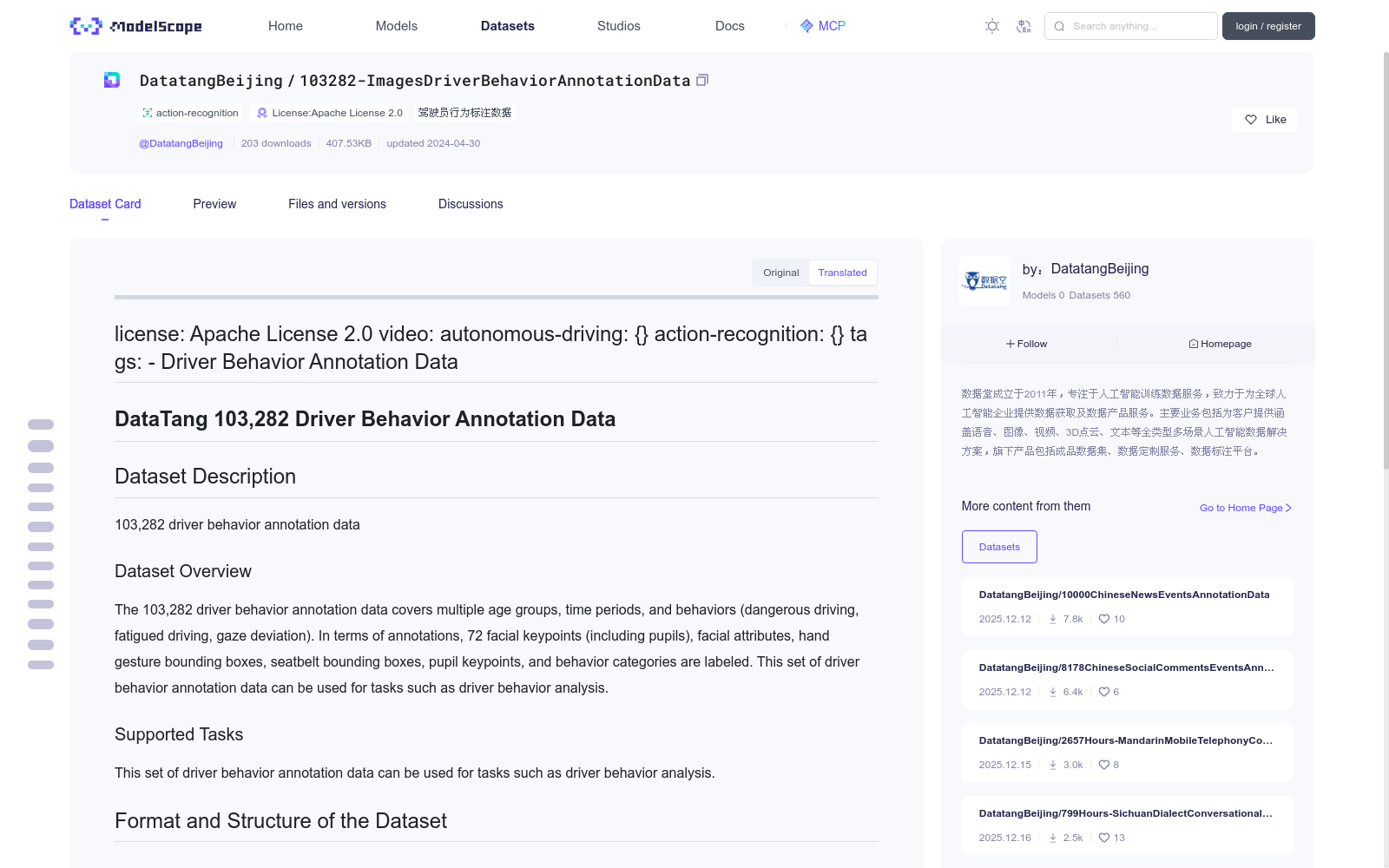1389x868 pixels.
Task: Click the '407.53KB' size text
Action: [348, 143]
